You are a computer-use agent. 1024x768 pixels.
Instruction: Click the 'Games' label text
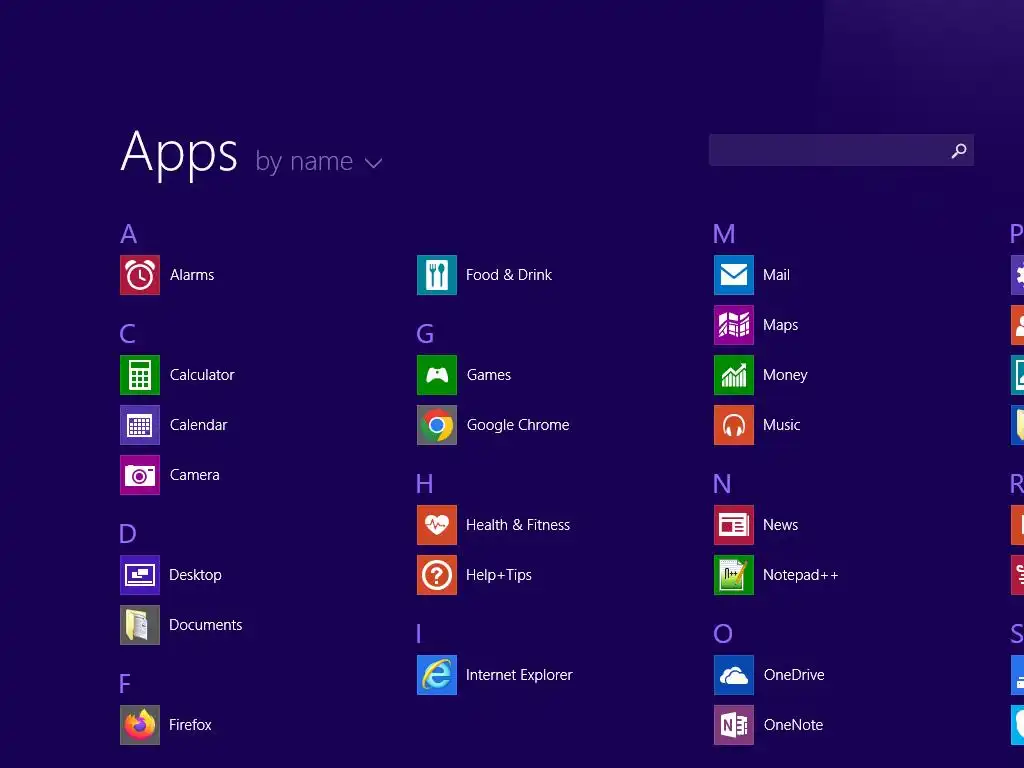point(489,375)
